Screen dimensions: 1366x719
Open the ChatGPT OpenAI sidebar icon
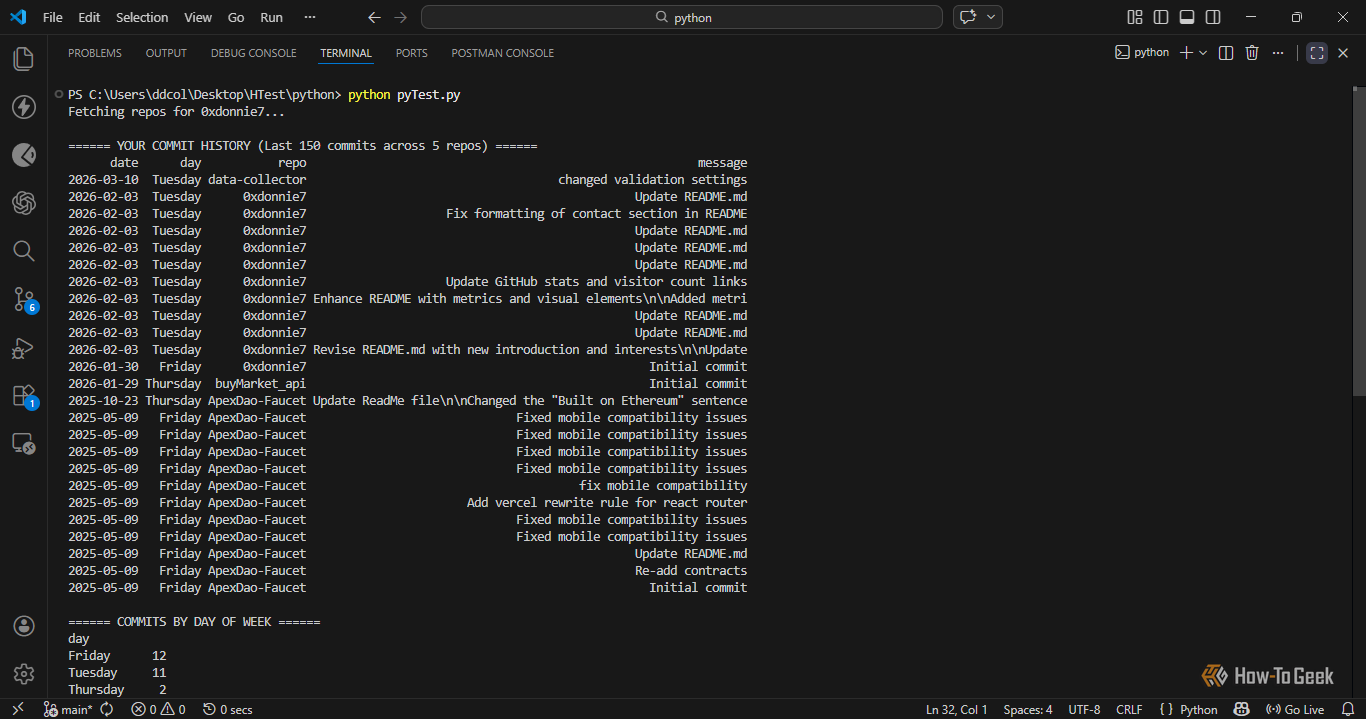click(x=24, y=203)
